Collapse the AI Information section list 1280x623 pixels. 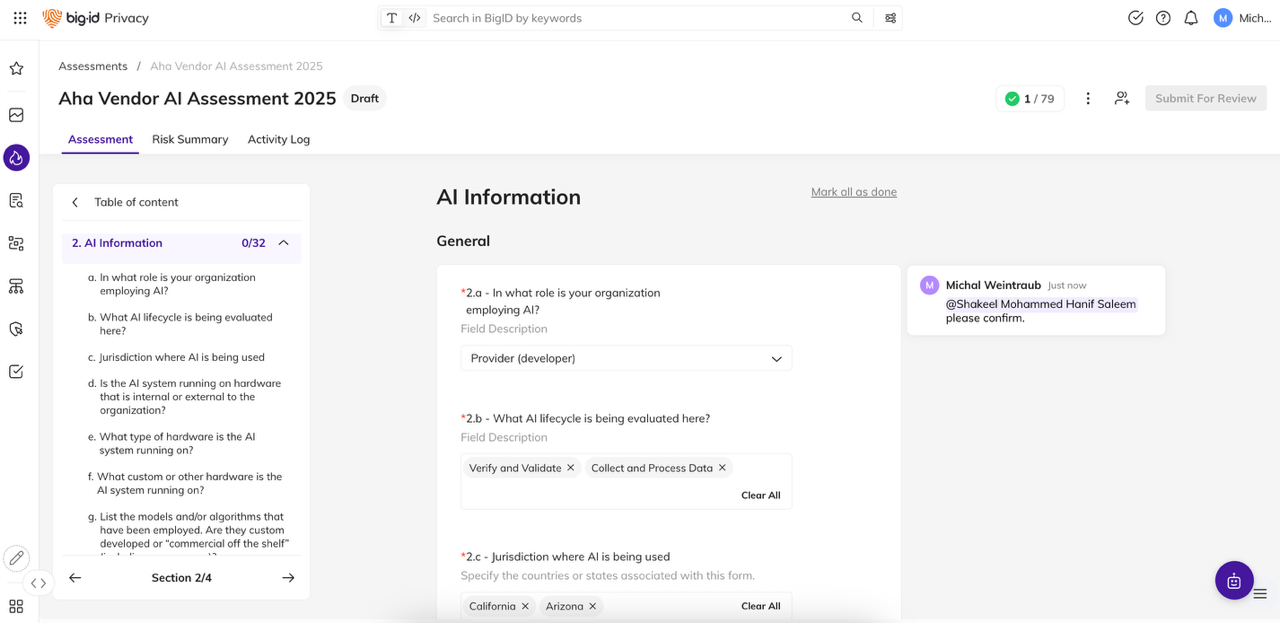281,242
